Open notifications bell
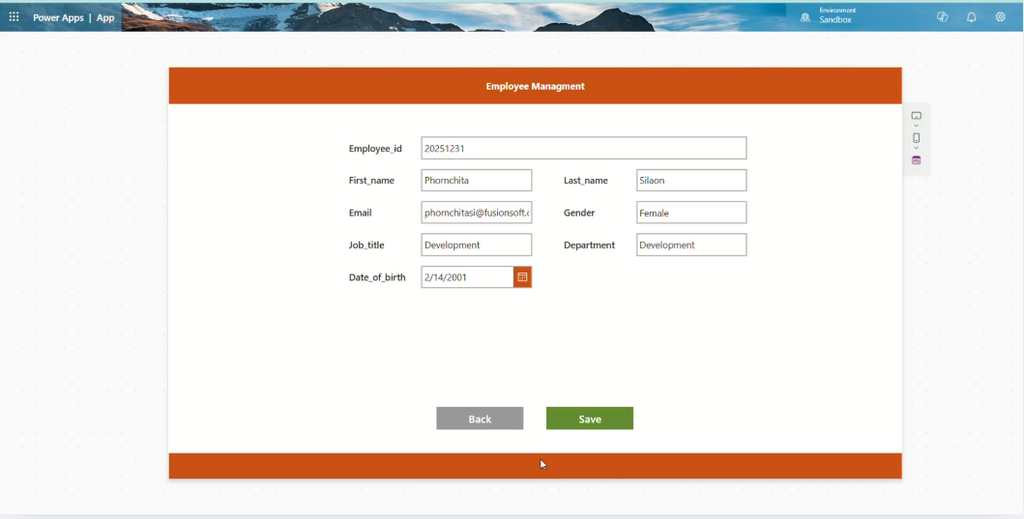Viewport: 1024px width, 519px height. click(971, 17)
